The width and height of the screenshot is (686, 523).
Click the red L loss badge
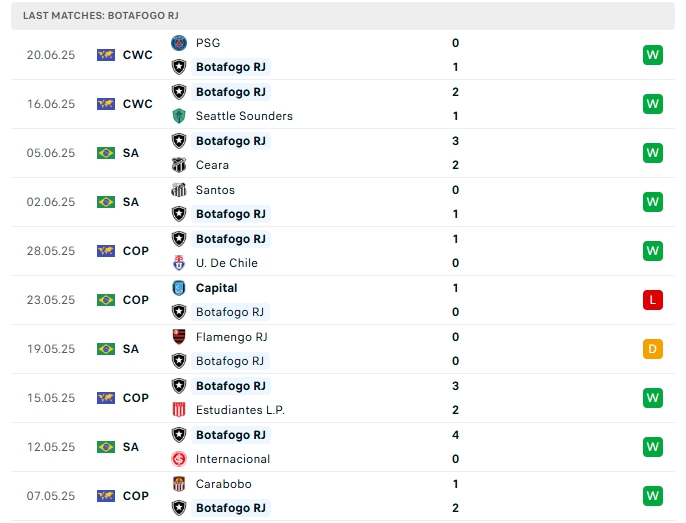click(653, 300)
